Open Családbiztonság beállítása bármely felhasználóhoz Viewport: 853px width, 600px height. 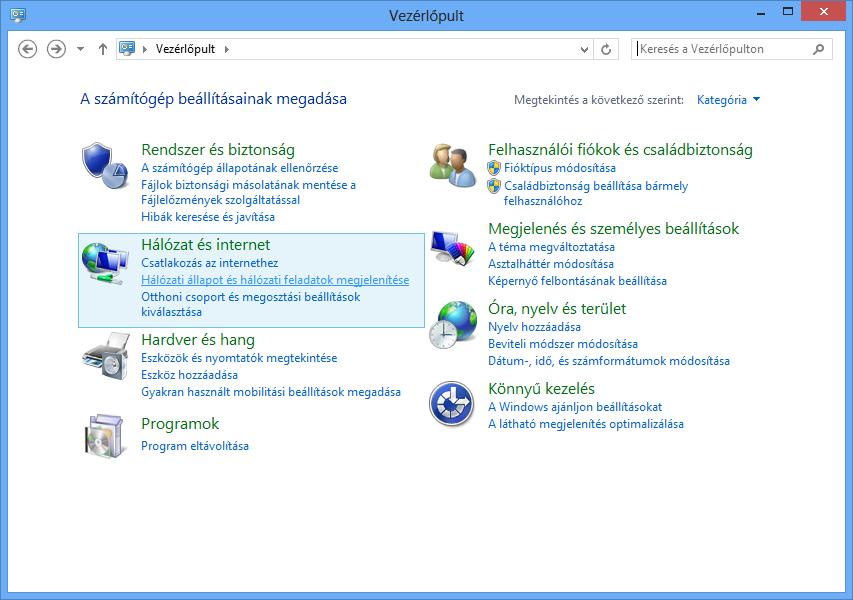596,194
